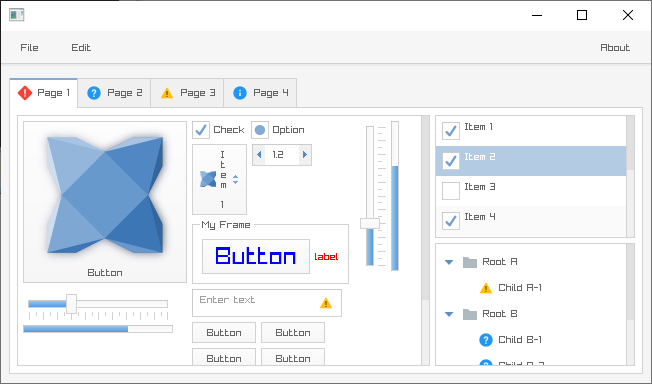Check the Item 3 checkbox in the list
The image size is (652, 384).
[x=451, y=191]
